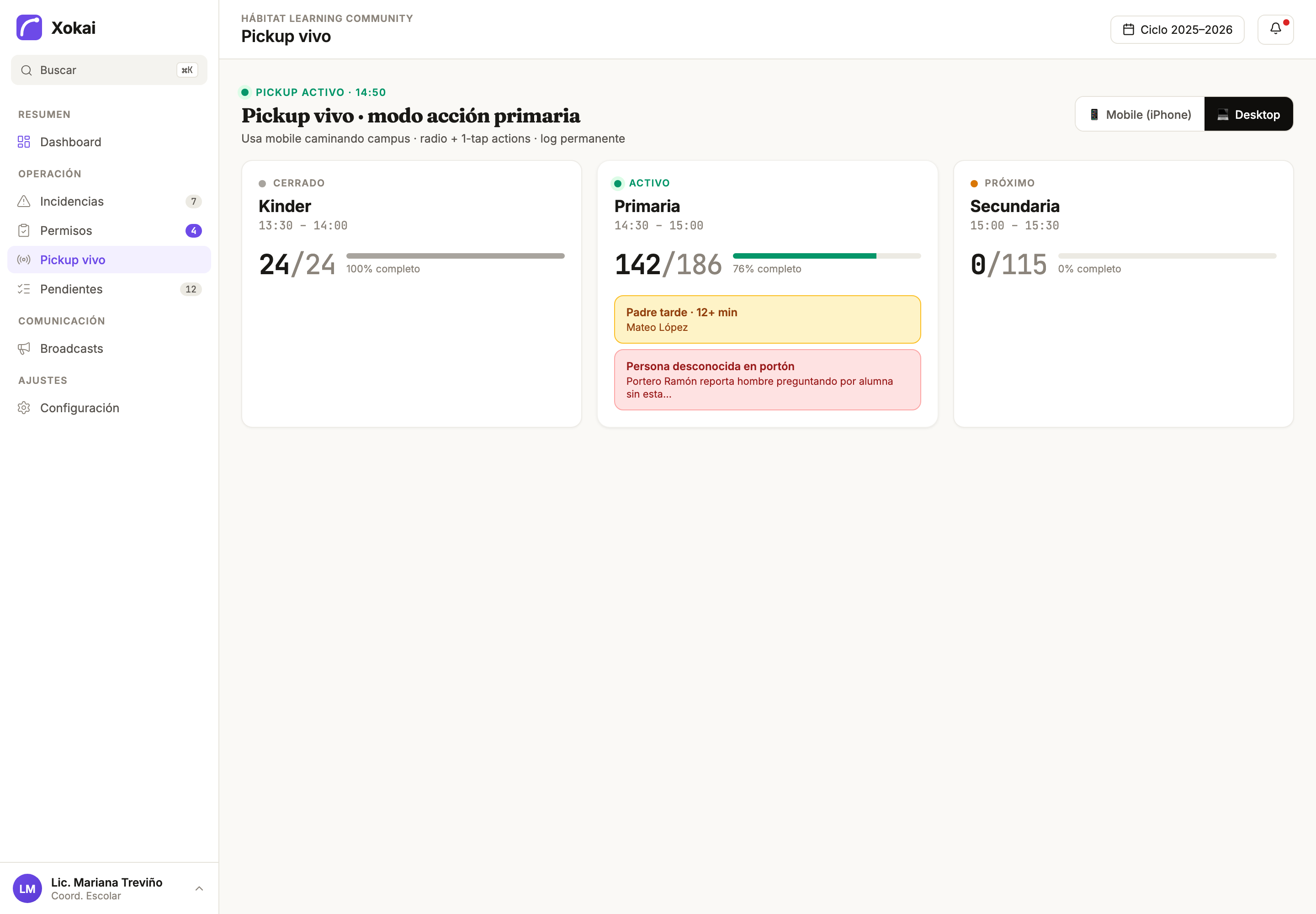Click the 14:30 – 15:00 time range
The width and height of the screenshot is (1316, 914).
click(x=658, y=226)
